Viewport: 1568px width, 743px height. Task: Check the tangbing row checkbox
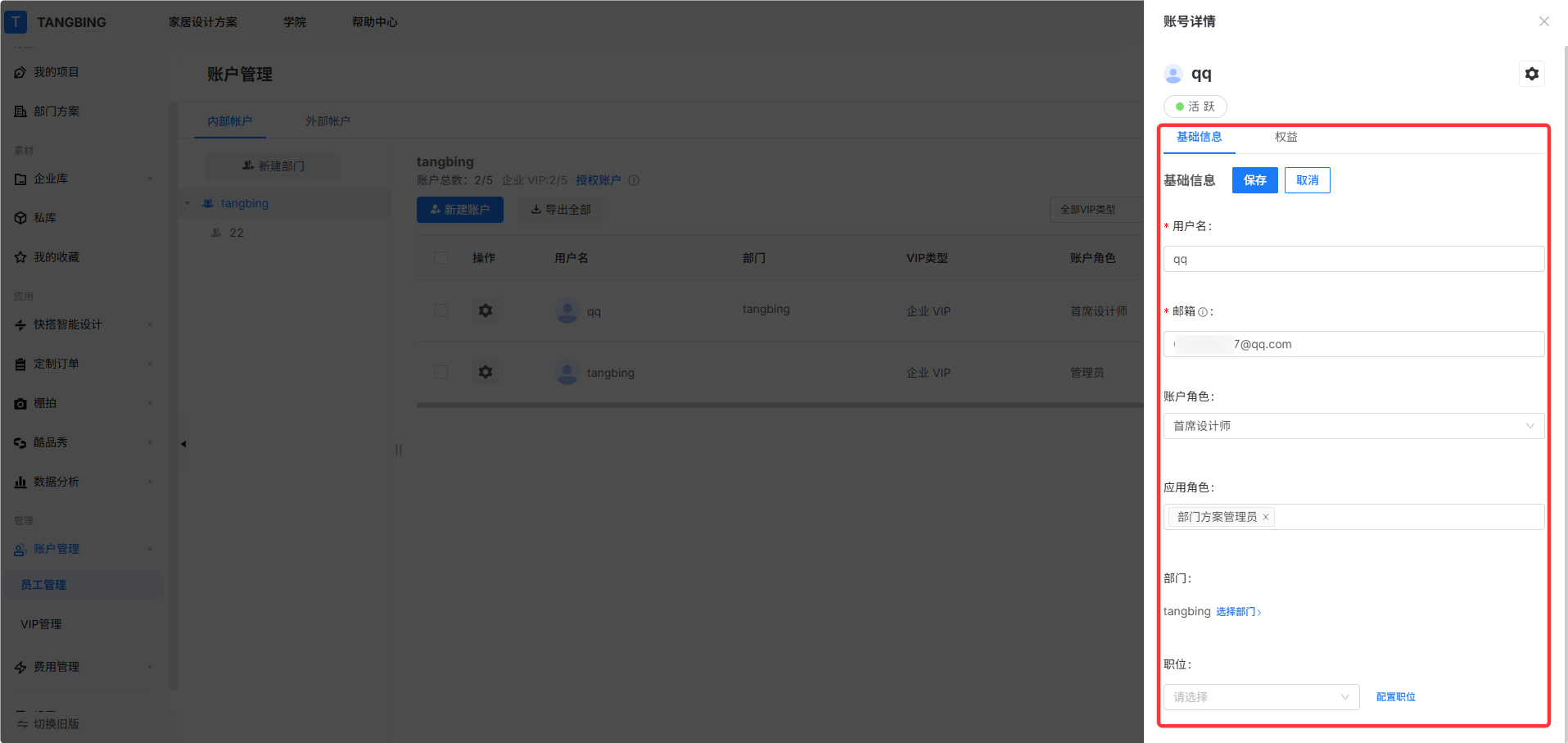pyautogui.click(x=441, y=372)
